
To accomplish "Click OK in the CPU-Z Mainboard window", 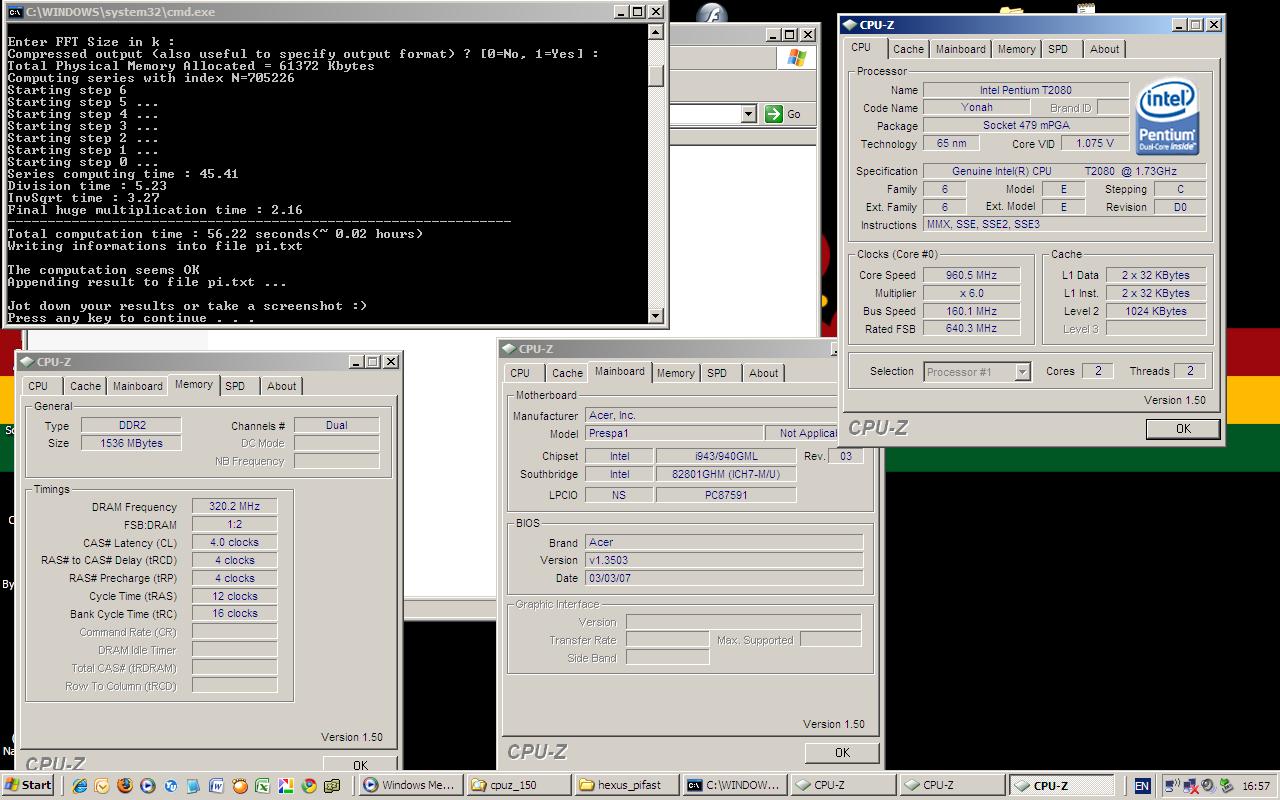I will click(842, 752).
